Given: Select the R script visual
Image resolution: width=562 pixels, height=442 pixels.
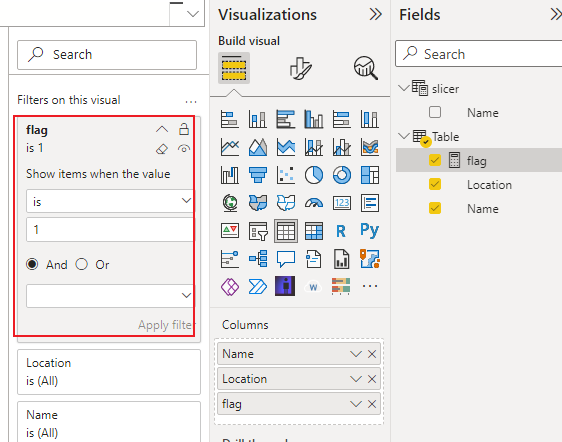Looking at the screenshot, I should pyautogui.click(x=342, y=231).
